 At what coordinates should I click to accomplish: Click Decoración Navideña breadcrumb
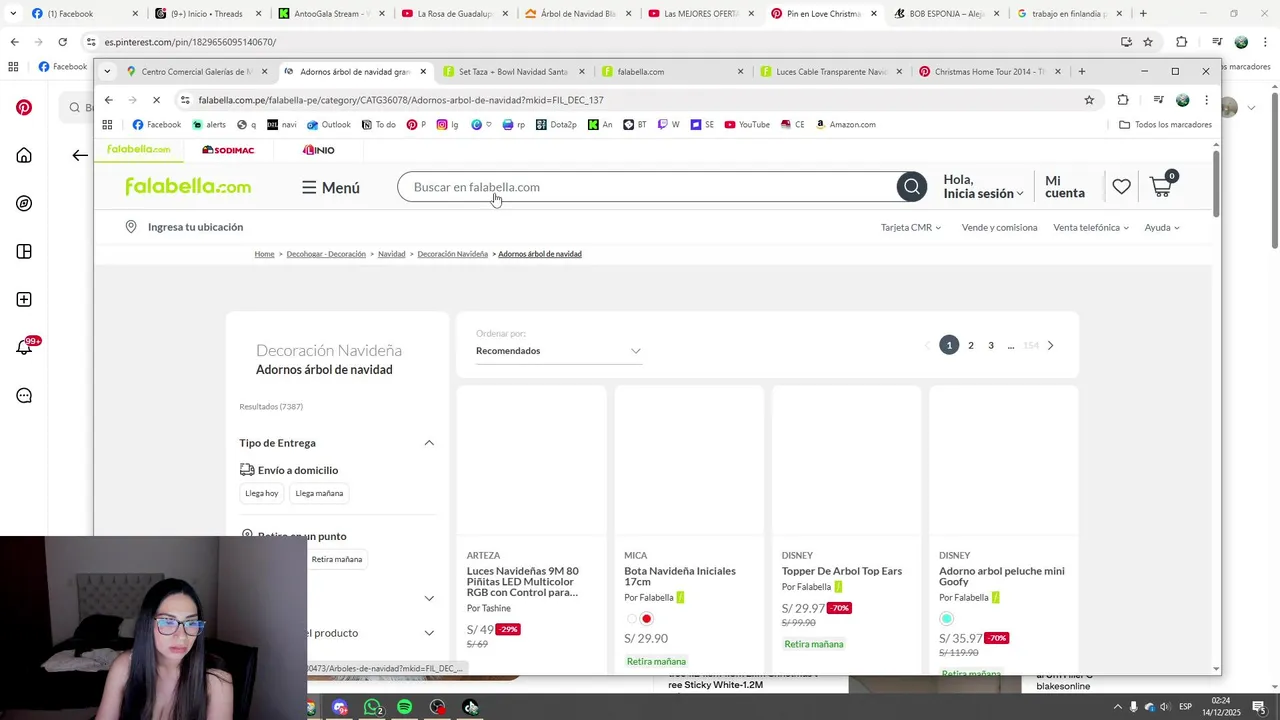tap(452, 254)
